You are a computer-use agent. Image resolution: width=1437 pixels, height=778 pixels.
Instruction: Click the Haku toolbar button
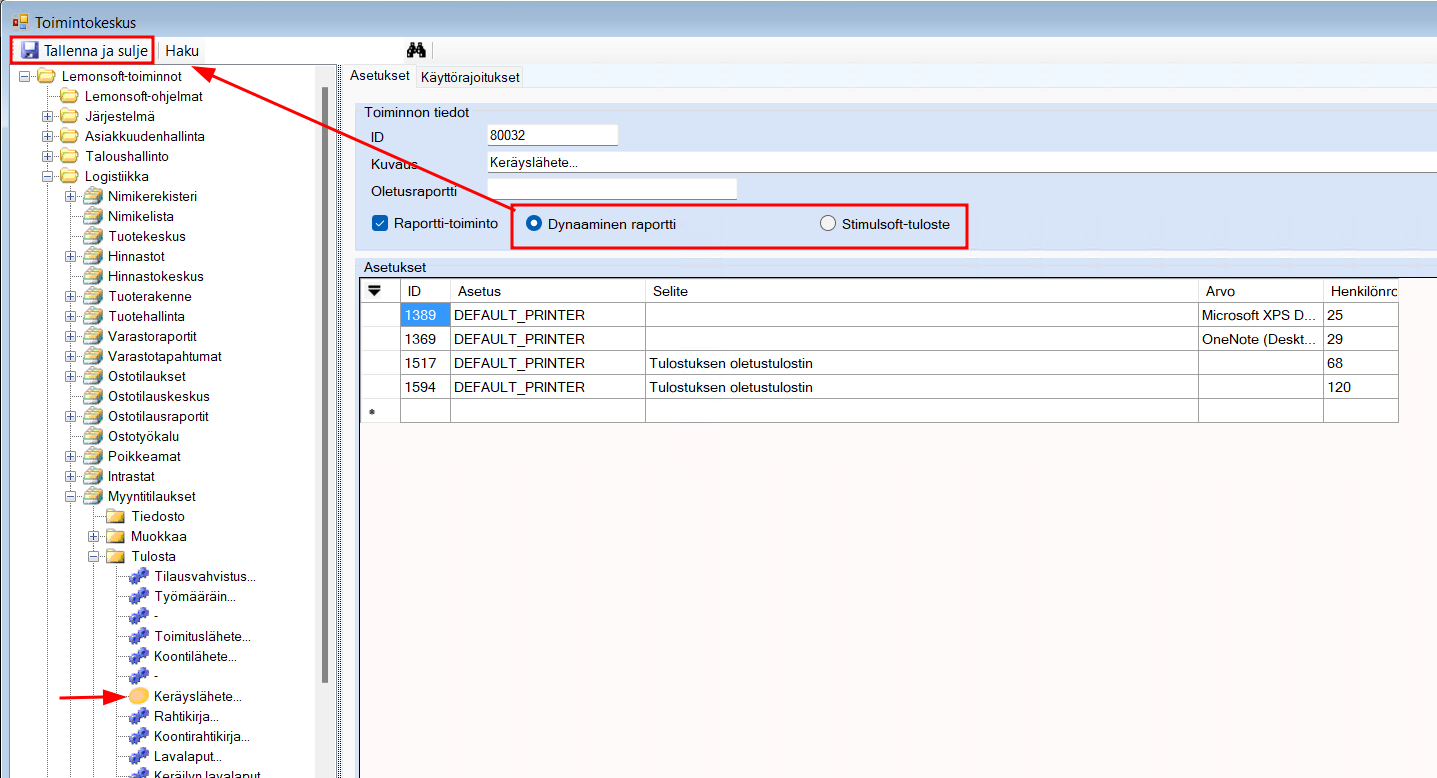point(182,50)
